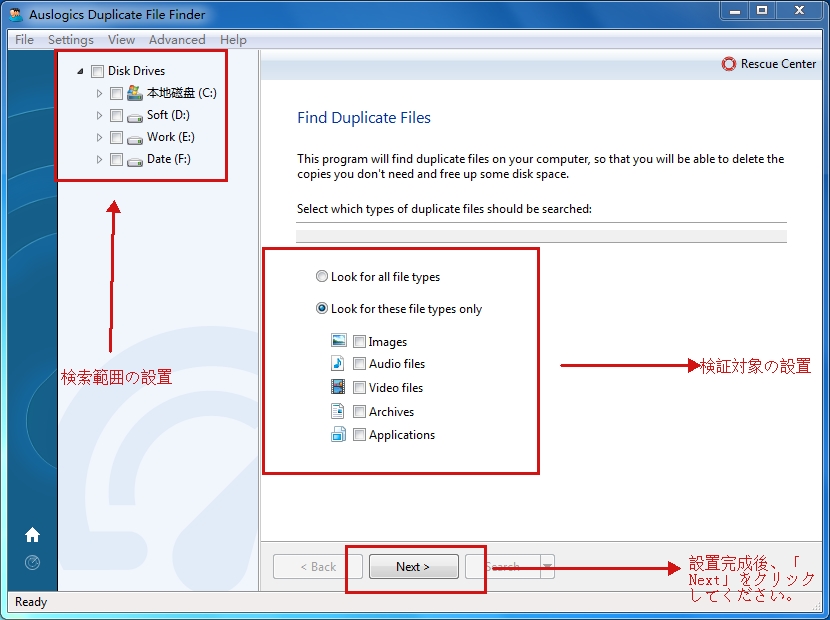
Task: Click the Soft (D:) drive icon
Action: click(135, 117)
